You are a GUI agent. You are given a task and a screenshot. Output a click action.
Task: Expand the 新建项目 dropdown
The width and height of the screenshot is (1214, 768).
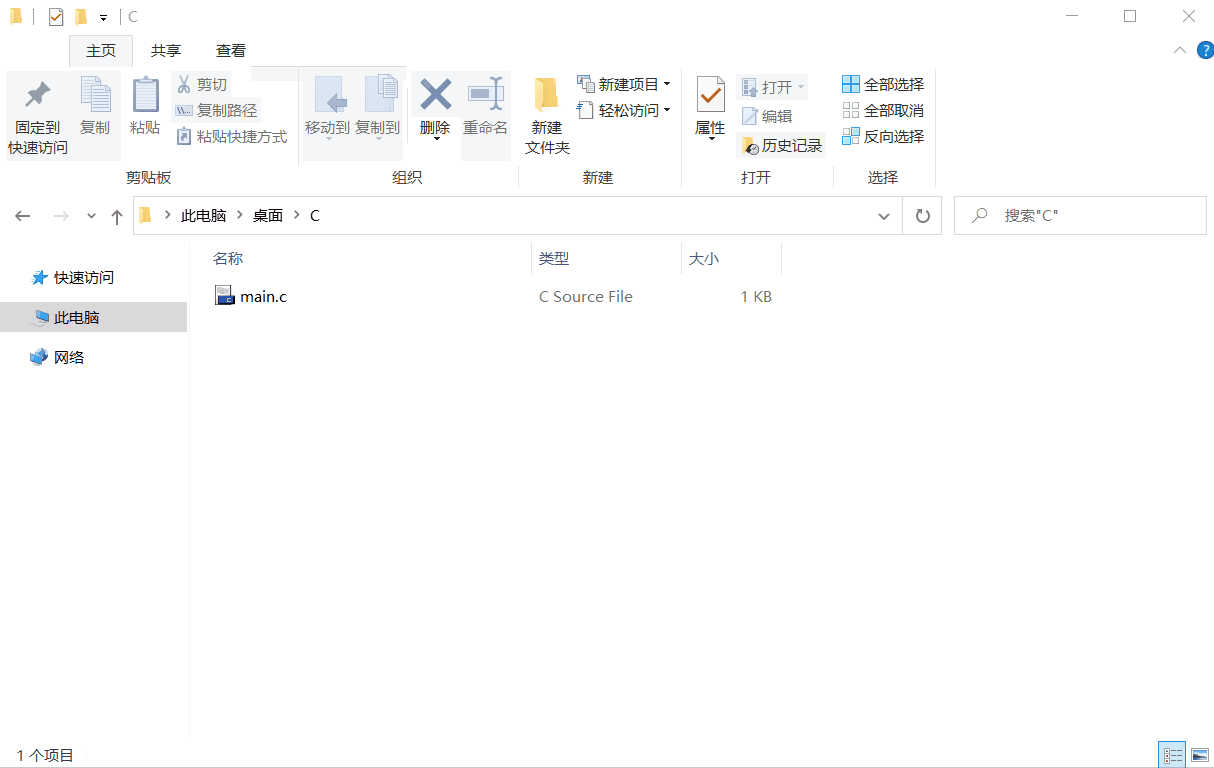point(667,84)
